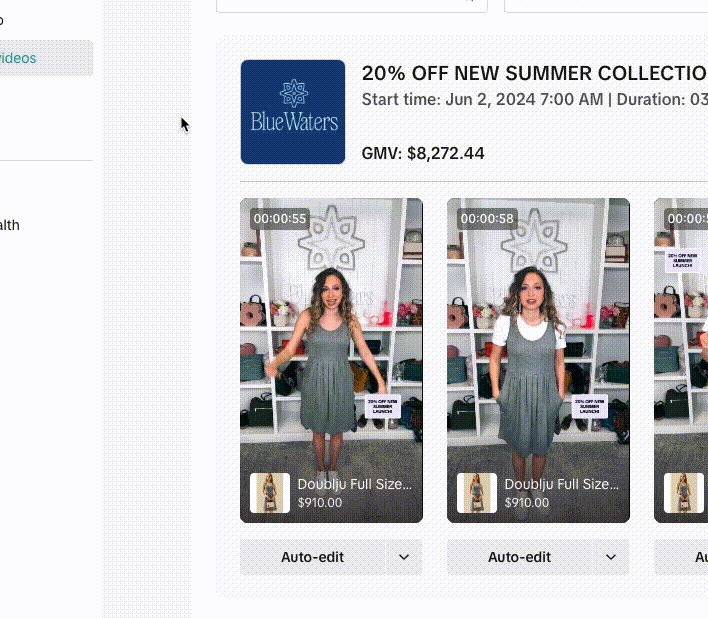The image size is (708, 618).
Task: Open the second video with white t-shirt
Action: point(538,340)
